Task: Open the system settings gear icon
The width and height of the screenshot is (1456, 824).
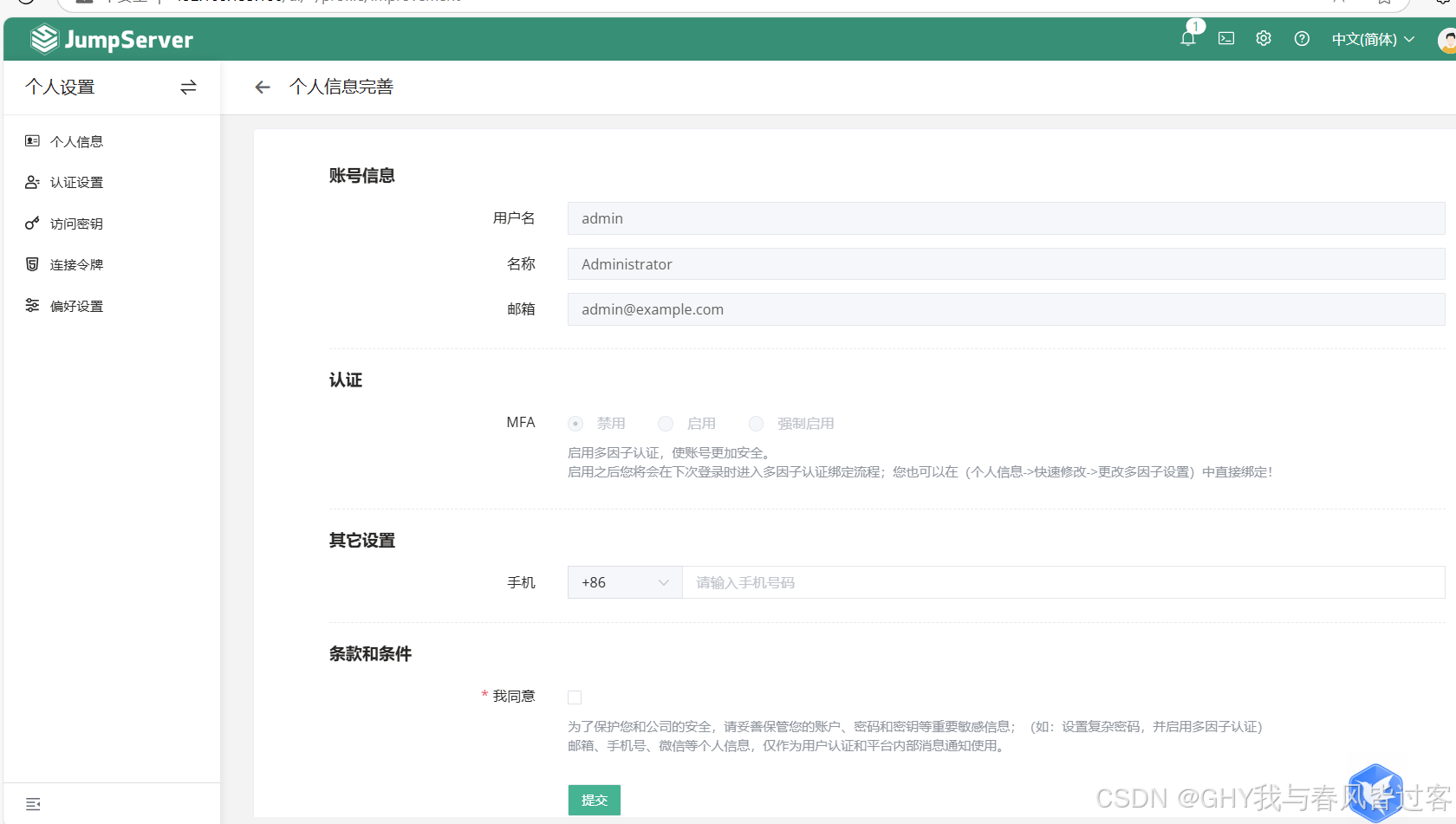Action: (1263, 38)
